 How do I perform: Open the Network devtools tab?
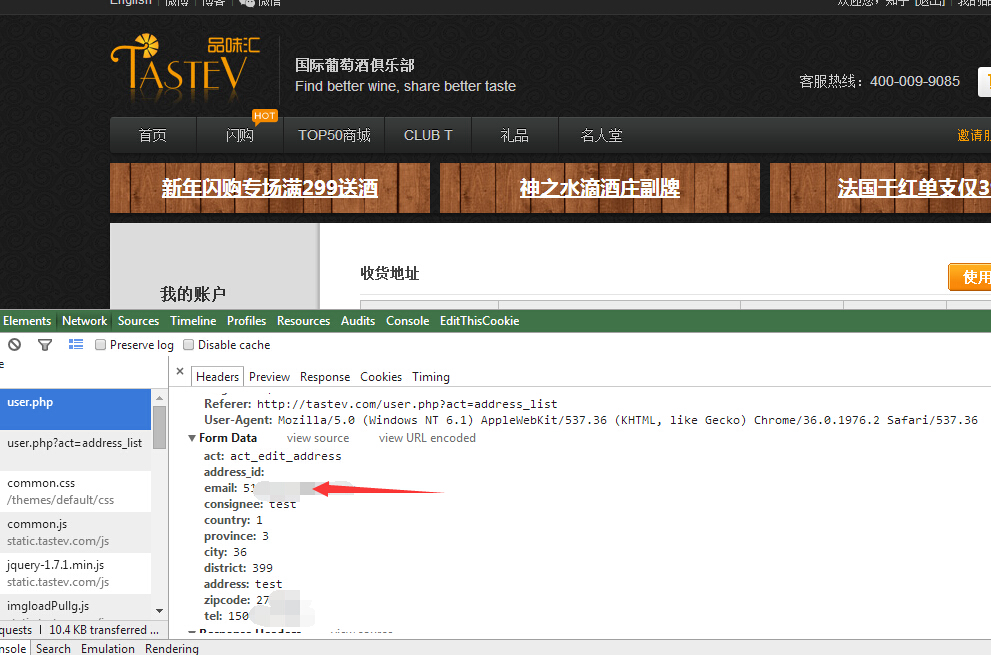(x=84, y=321)
